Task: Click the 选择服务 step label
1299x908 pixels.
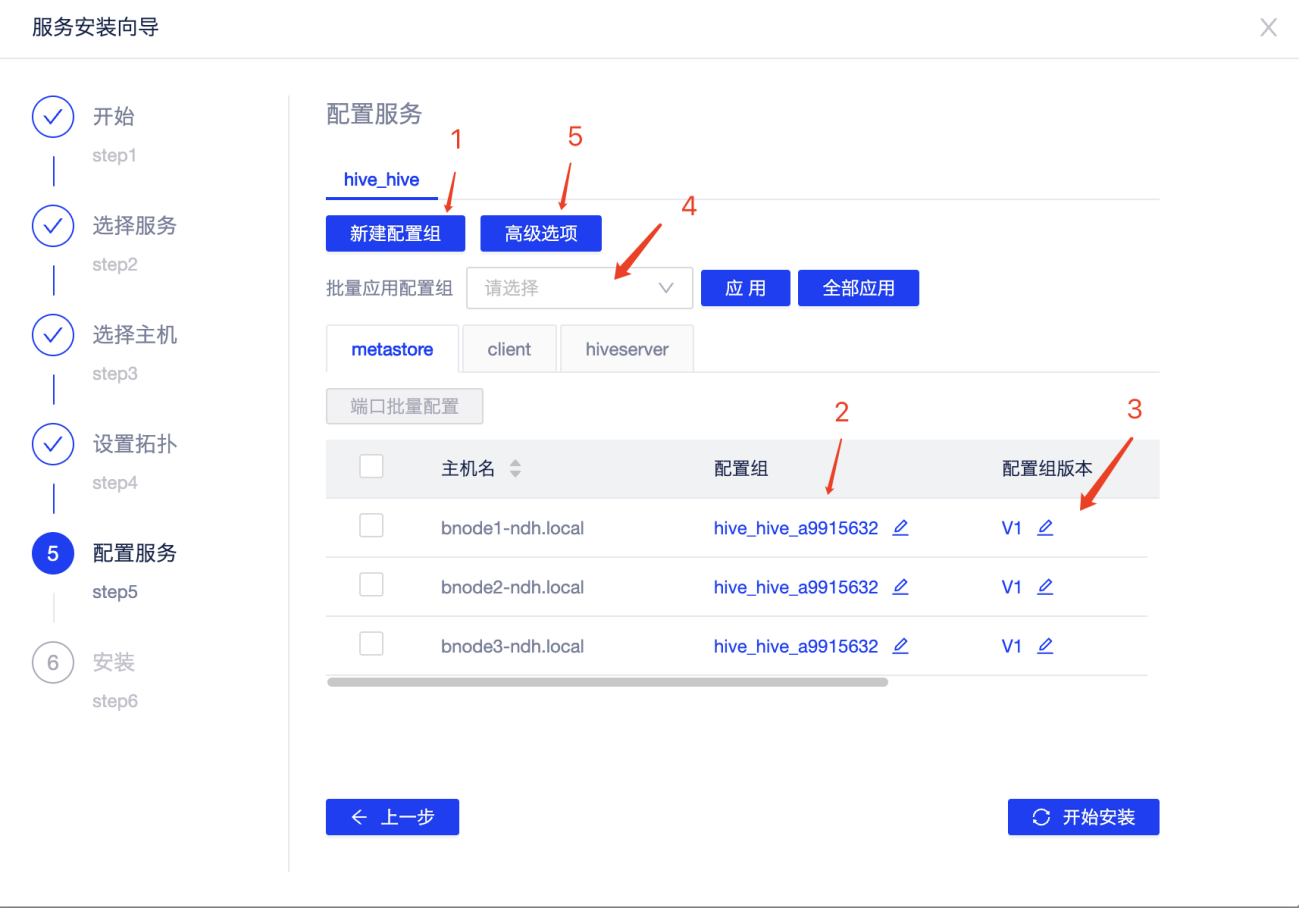Action: (135, 225)
